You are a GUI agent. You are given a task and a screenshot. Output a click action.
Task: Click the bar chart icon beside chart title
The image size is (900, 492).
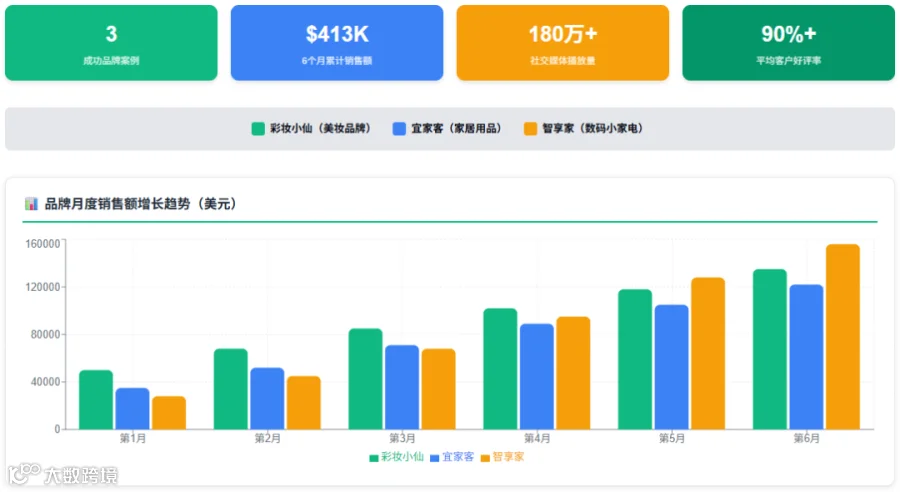31,204
